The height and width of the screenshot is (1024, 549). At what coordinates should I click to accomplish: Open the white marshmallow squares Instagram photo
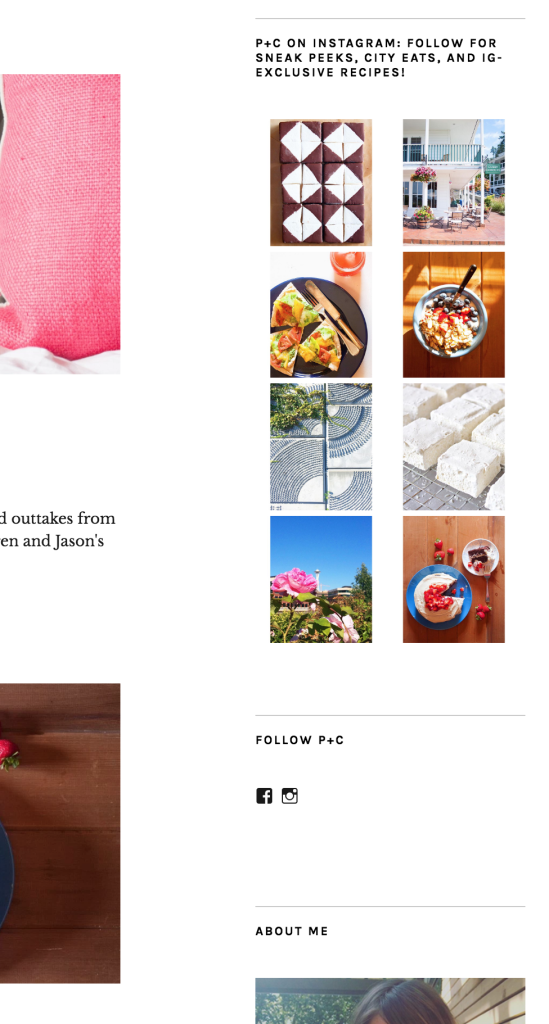coord(454,447)
